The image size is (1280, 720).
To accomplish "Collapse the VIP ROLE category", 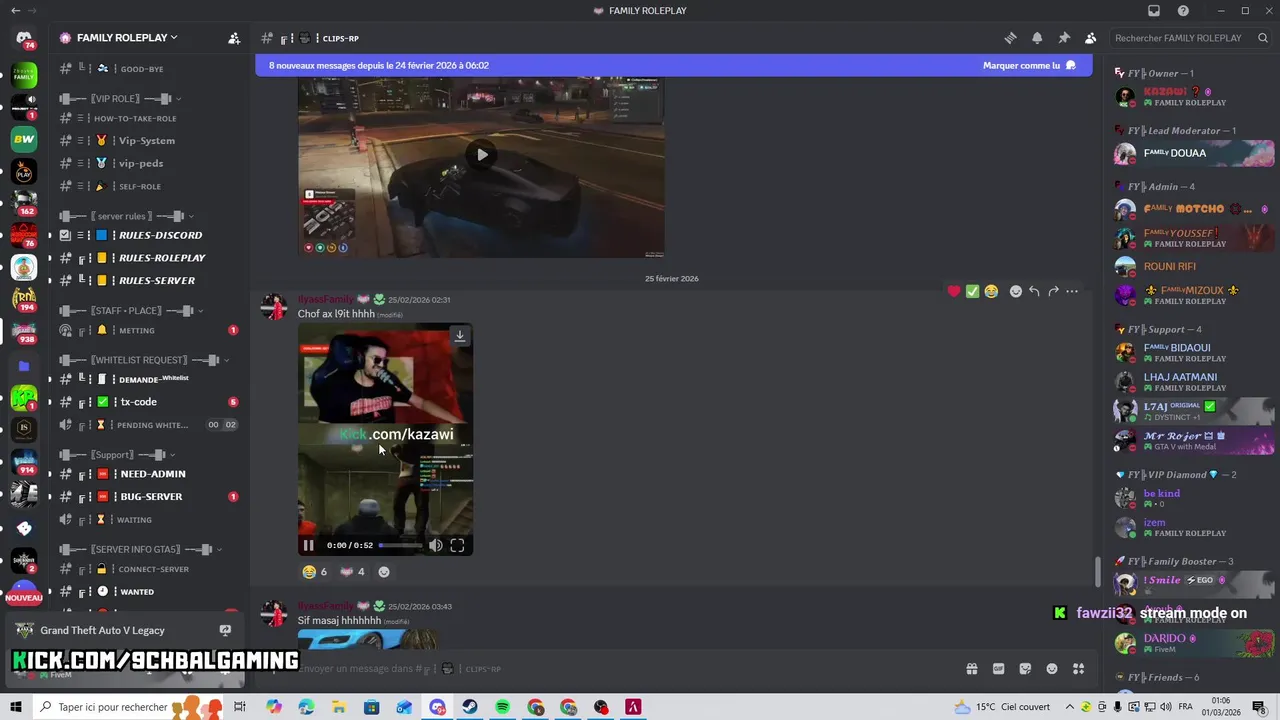I will point(120,99).
